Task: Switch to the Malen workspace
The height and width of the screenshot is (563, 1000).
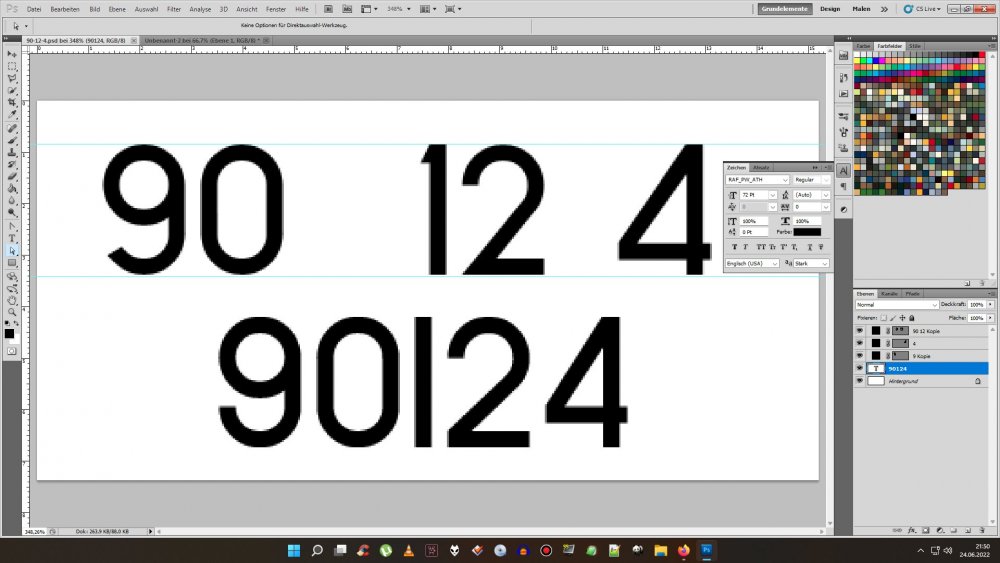Action: tap(861, 9)
